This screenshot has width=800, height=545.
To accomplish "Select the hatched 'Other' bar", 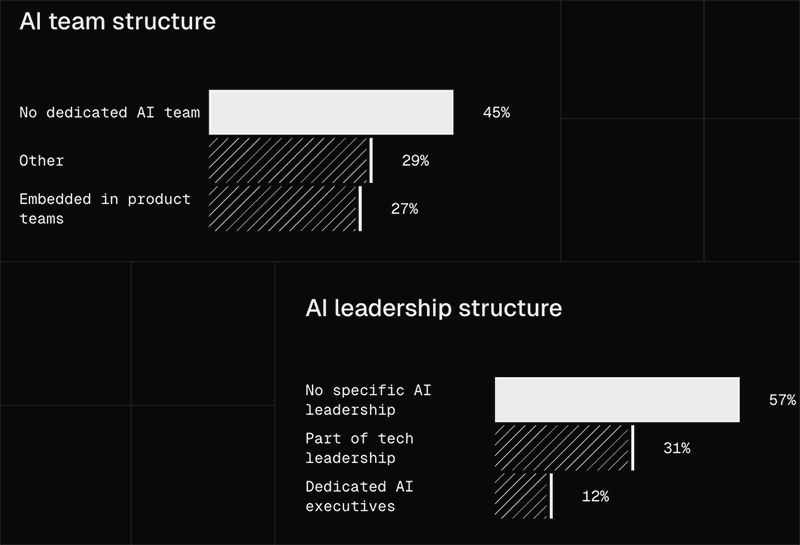I will 291,160.
